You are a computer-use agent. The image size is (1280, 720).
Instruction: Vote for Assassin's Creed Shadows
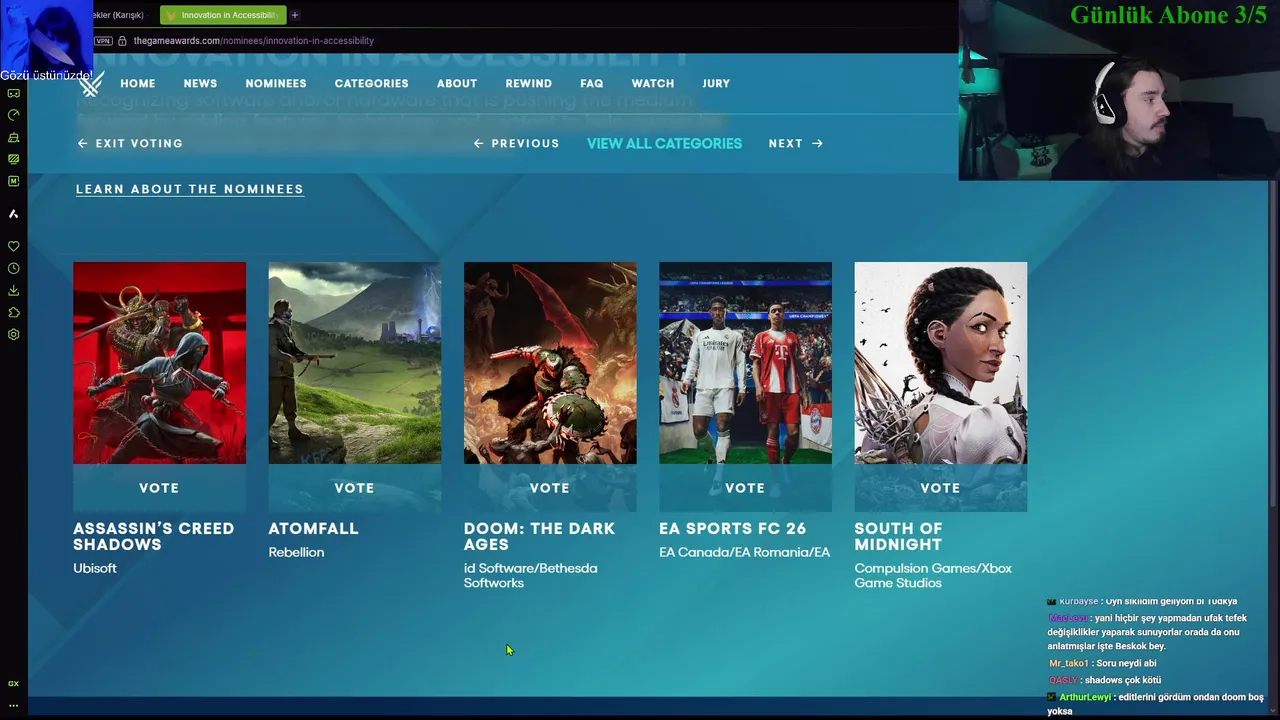(x=159, y=488)
